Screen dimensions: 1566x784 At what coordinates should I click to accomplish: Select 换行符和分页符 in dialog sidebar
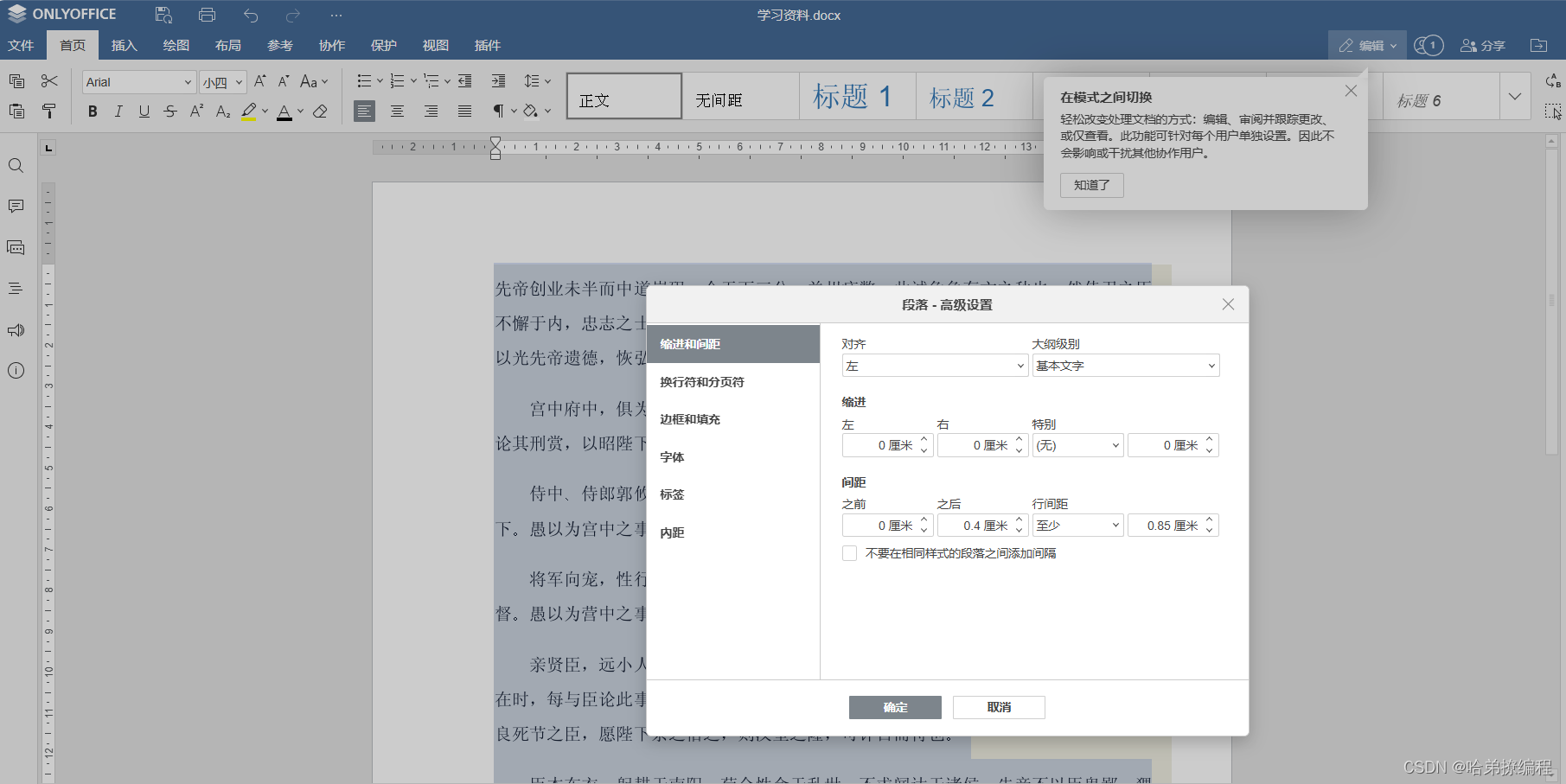coord(733,382)
